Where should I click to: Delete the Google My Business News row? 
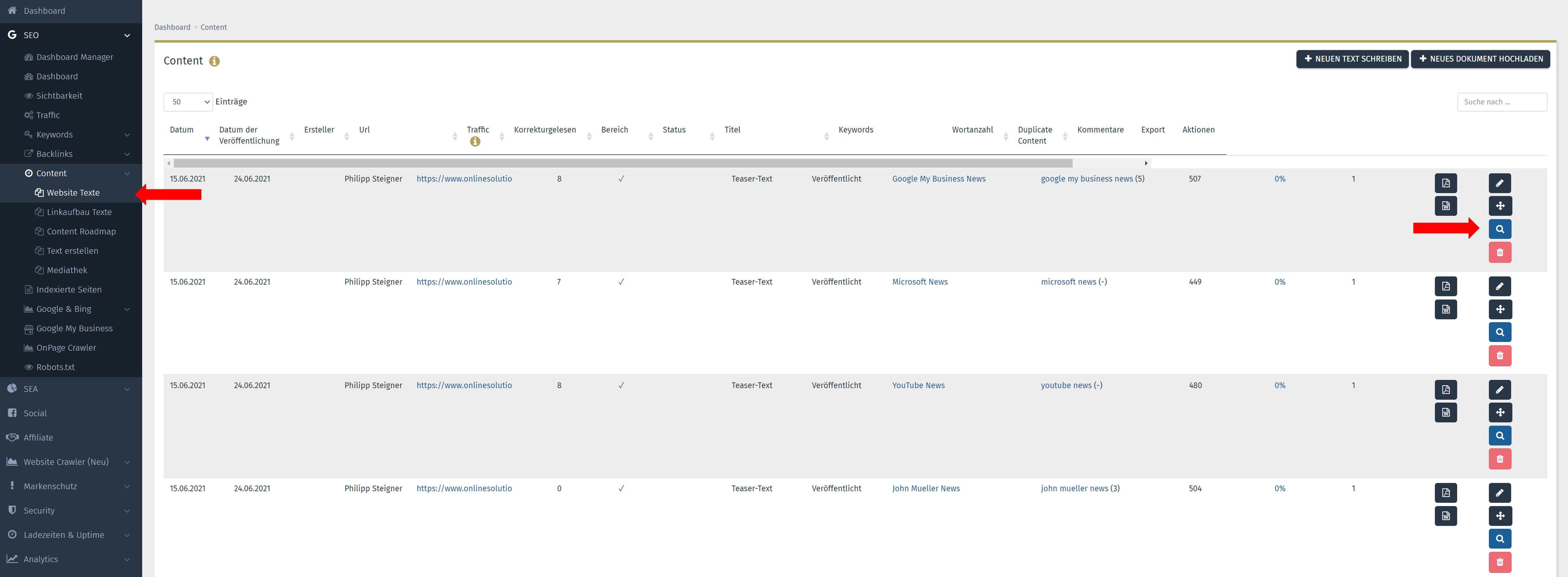(x=1500, y=252)
